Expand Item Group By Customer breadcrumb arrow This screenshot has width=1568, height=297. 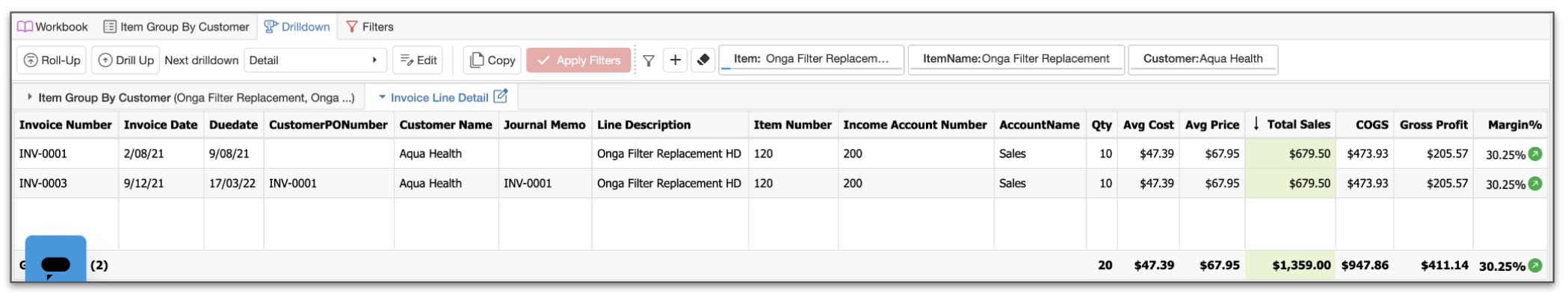pos(30,97)
